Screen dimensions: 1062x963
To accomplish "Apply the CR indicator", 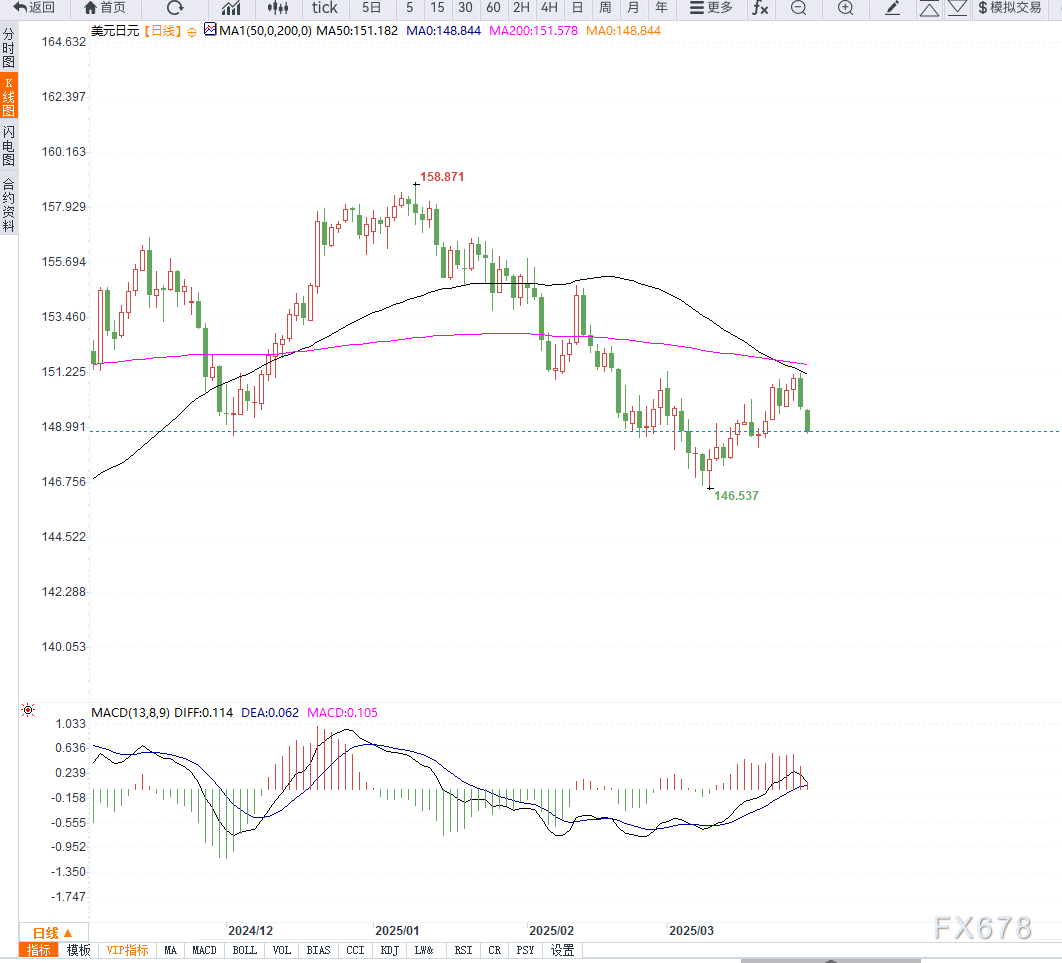I will (494, 950).
